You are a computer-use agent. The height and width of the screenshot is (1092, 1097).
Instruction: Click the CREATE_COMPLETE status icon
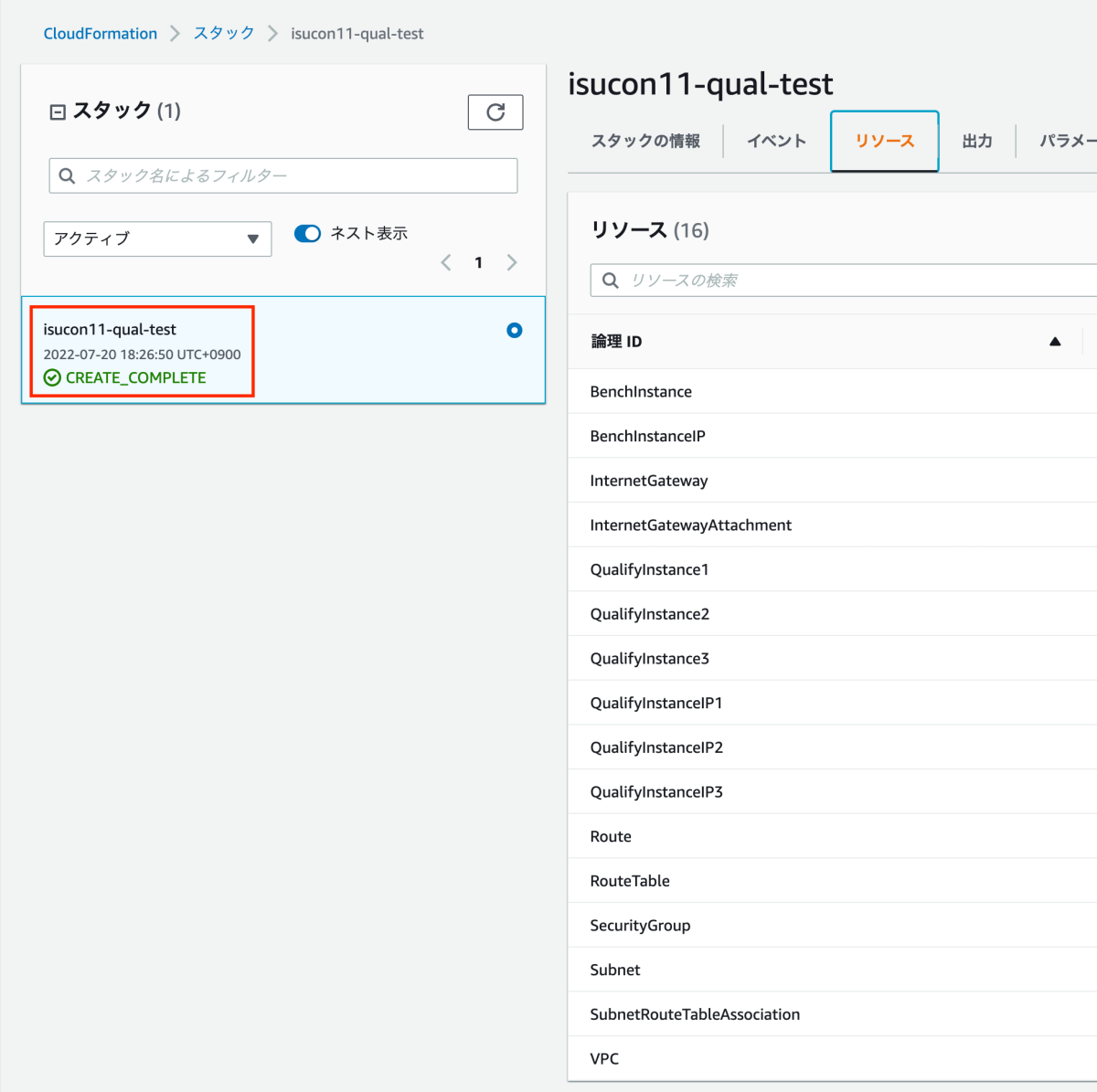[x=53, y=378]
